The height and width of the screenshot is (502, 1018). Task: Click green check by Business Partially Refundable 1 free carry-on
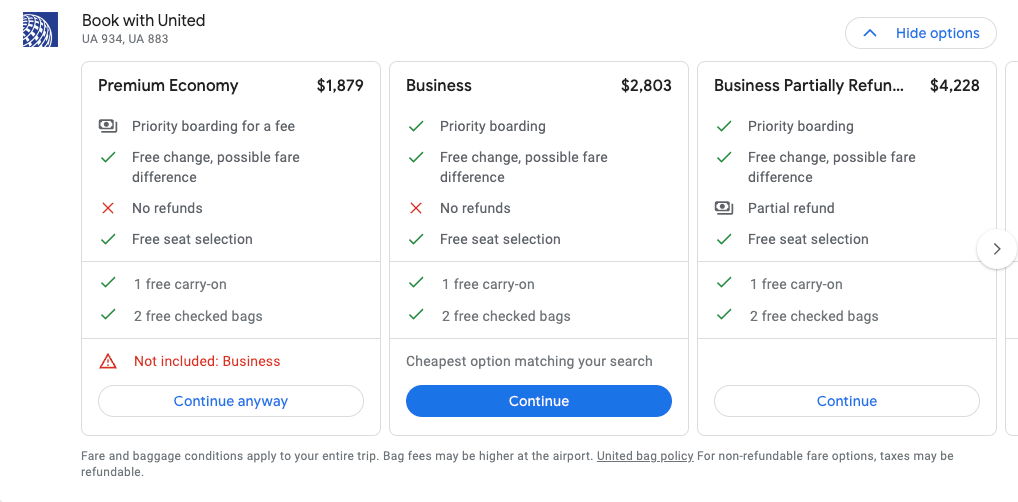[723, 284]
